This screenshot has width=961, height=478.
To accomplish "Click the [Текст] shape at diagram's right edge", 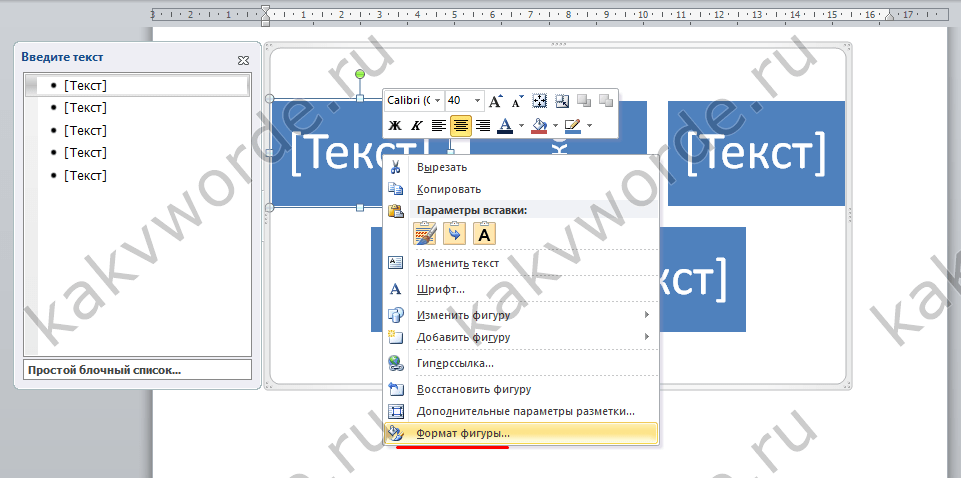I will pyautogui.click(x=756, y=153).
